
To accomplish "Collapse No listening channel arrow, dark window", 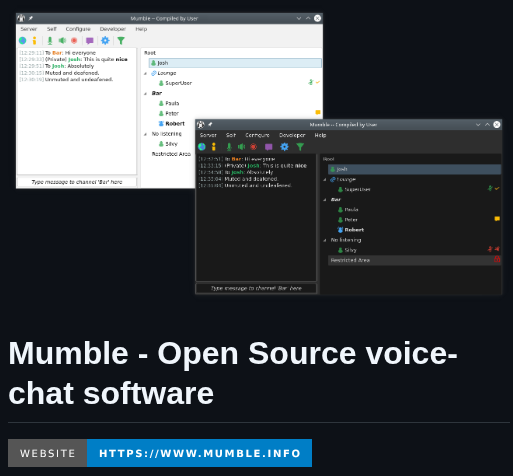I will (x=325, y=240).
